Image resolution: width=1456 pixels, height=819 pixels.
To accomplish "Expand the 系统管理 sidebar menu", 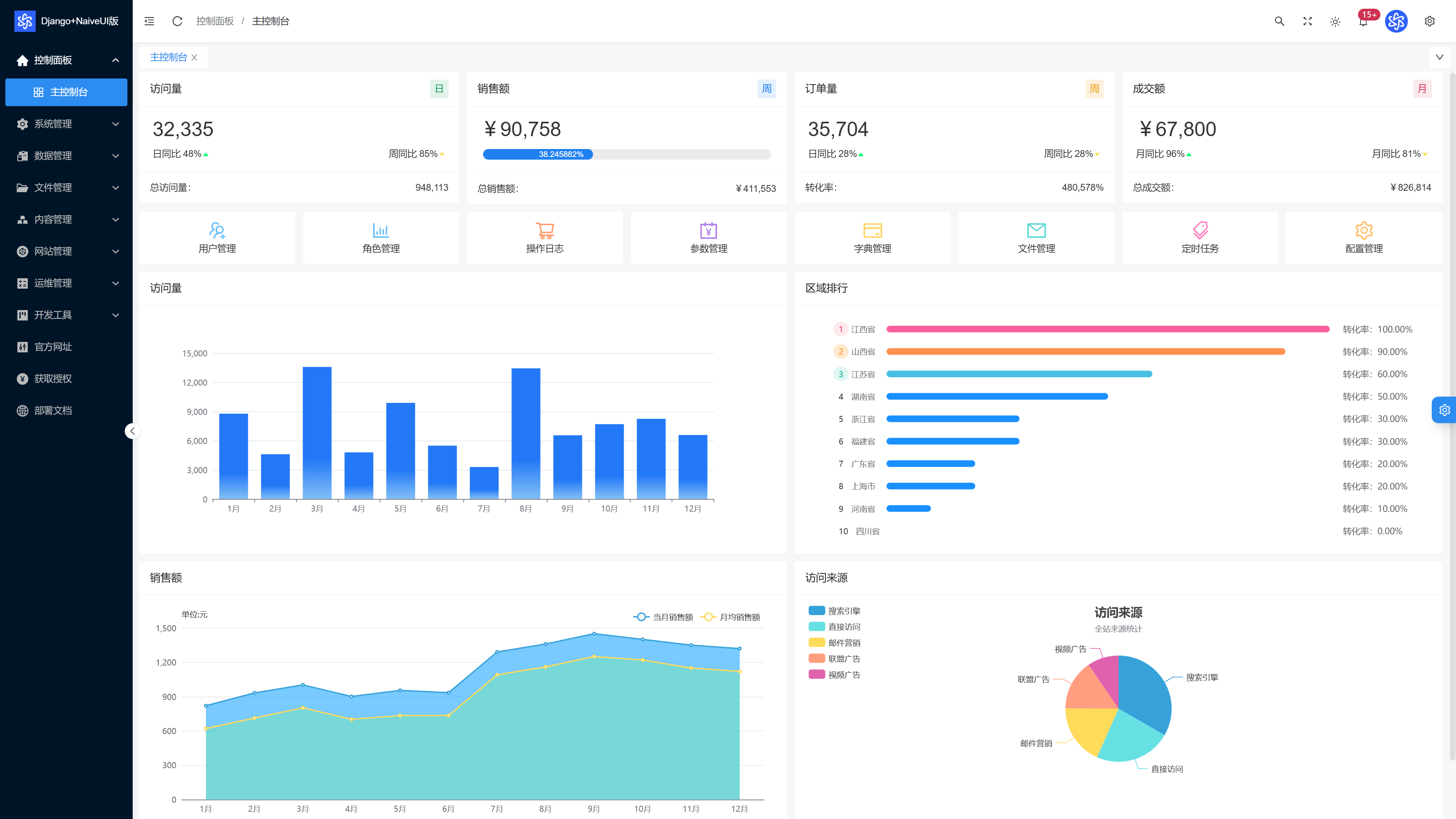I will [66, 124].
